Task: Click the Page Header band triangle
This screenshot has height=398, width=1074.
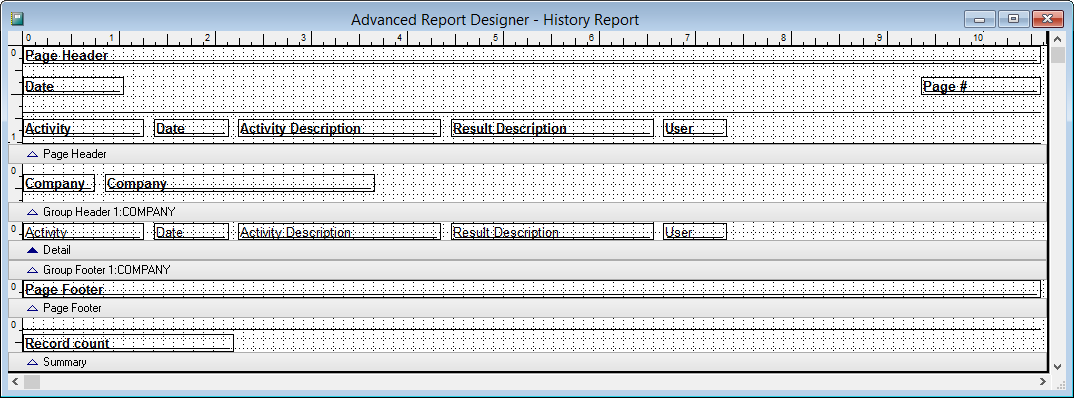Action: [32, 155]
